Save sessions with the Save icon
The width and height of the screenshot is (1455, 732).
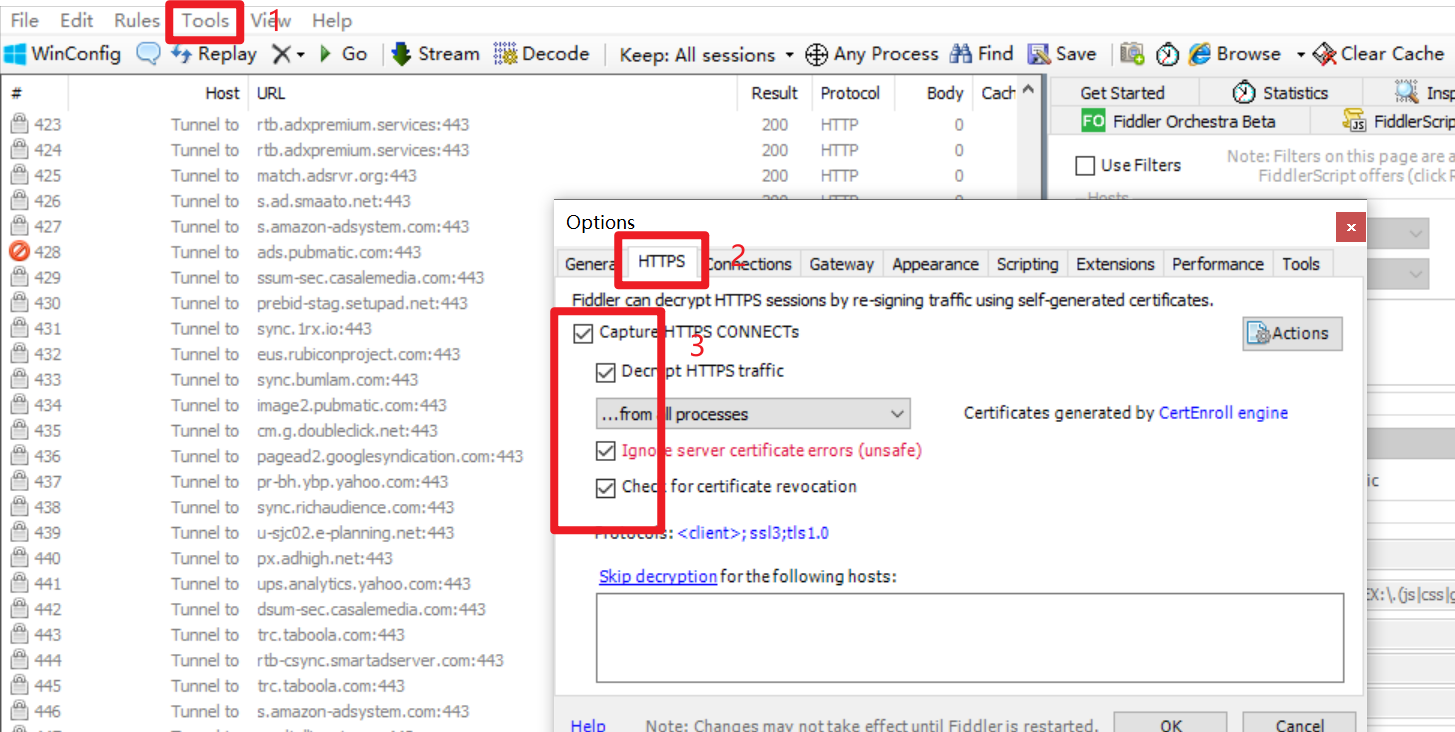(1062, 54)
